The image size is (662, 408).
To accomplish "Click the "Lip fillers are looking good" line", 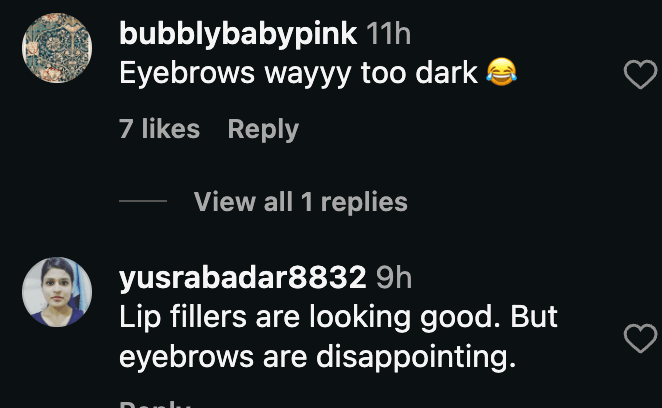I will [x=338, y=317].
